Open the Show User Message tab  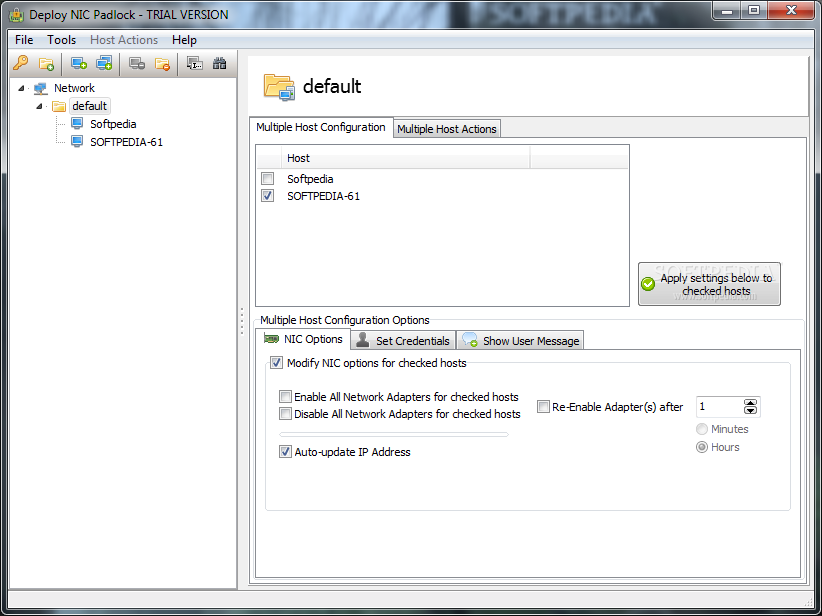click(521, 341)
